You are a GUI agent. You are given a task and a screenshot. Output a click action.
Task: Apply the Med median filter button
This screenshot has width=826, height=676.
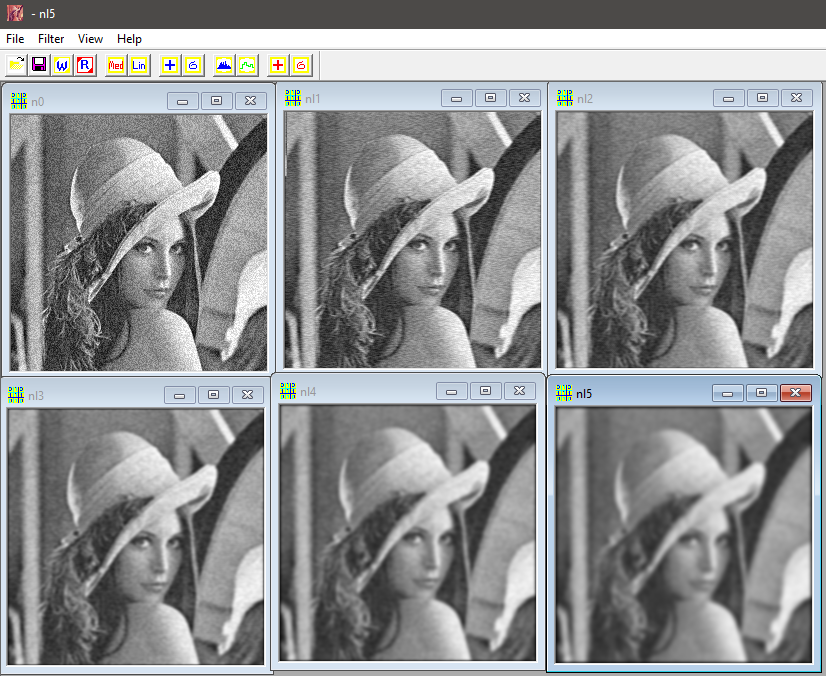116,65
